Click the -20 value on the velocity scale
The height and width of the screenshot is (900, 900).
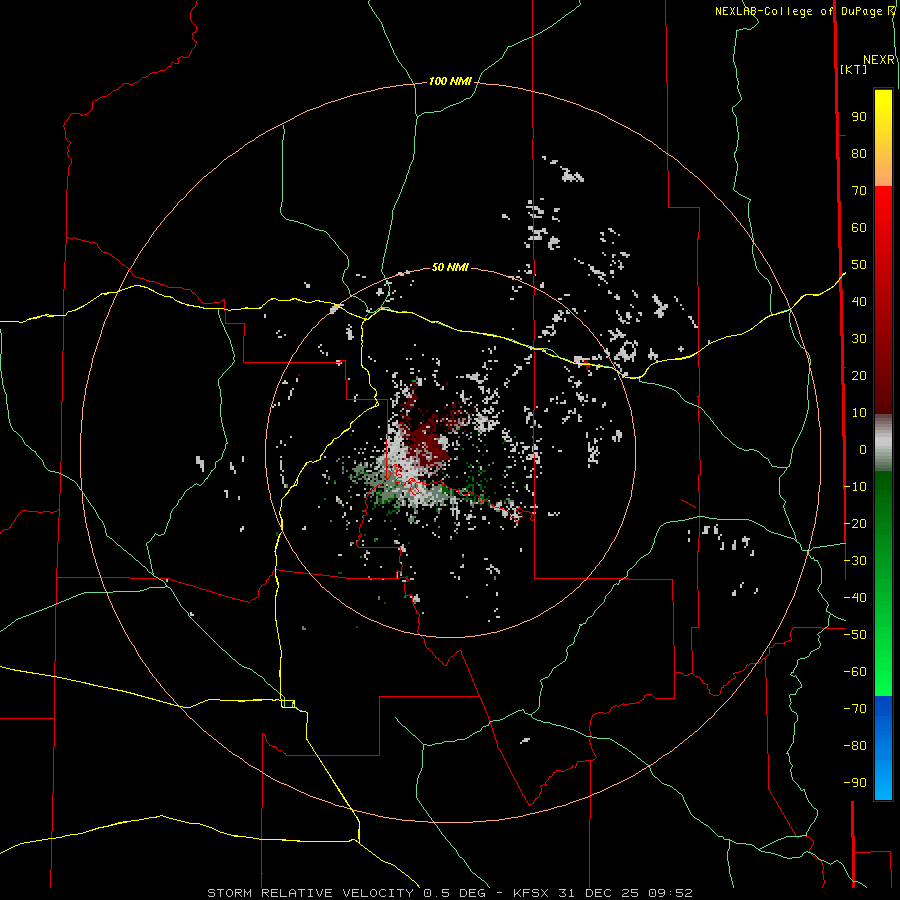coord(855,523)
